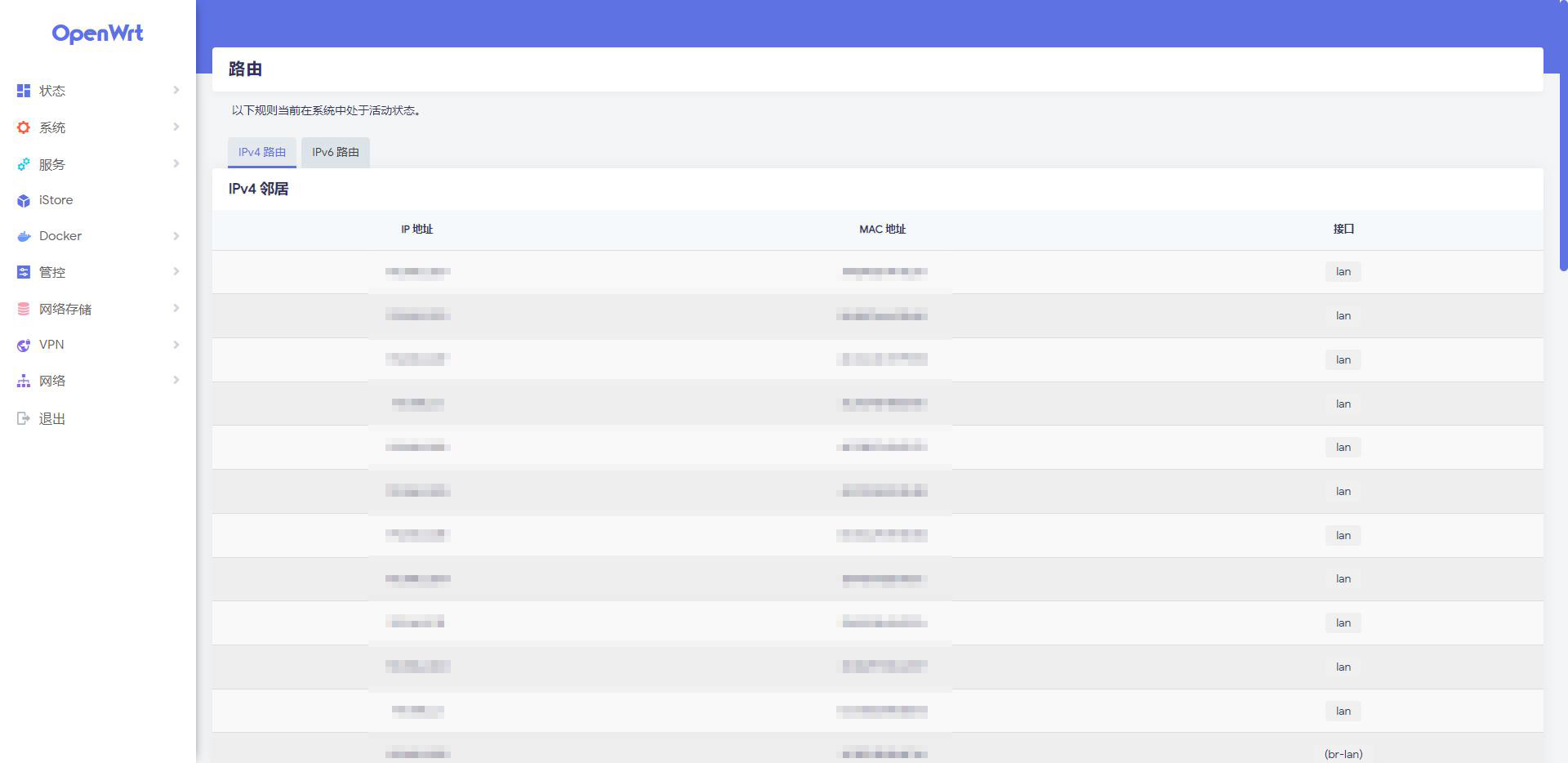Select the IPv4 路由 tab
Image resolution: width=1568 pixels, height=763 pixels.
[261, 152]
